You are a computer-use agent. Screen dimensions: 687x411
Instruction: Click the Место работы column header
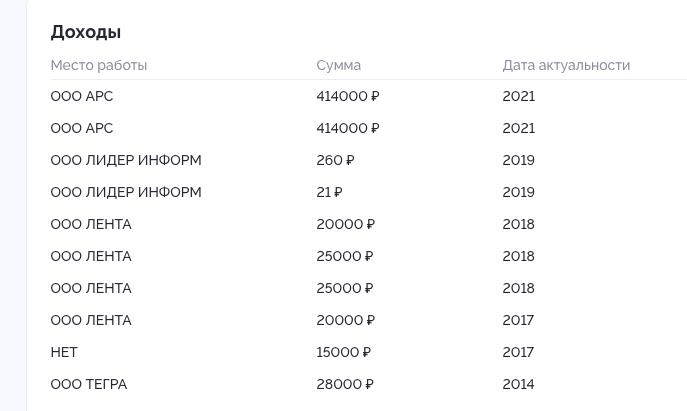point(99,65)
